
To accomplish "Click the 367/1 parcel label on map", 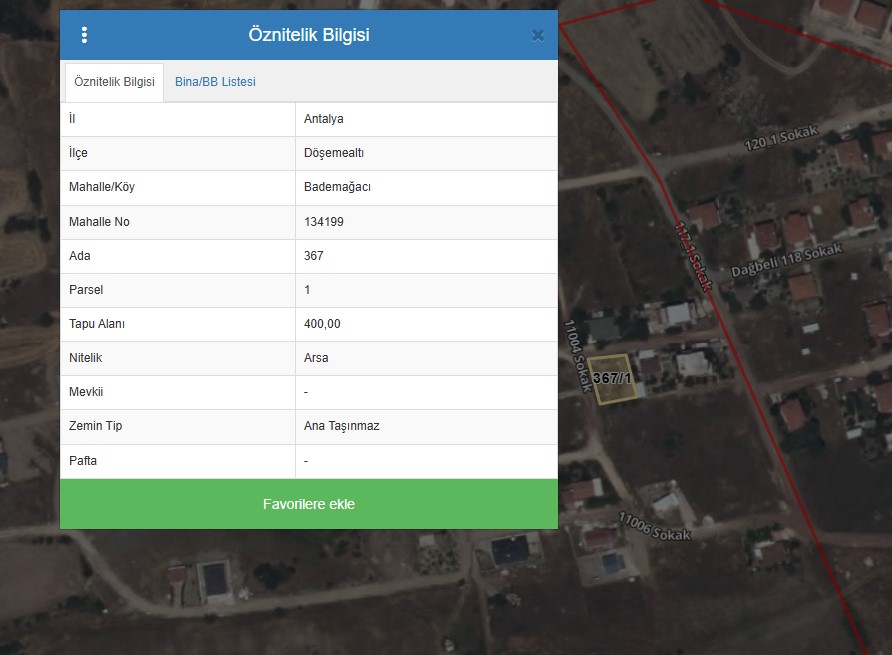I will (x=612, y=379).
